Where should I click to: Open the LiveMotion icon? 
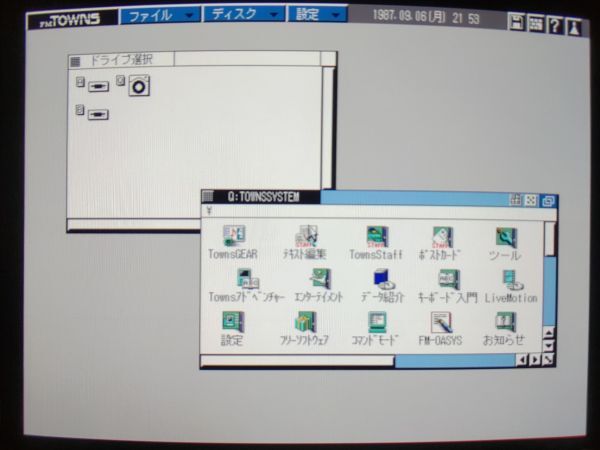(x=512, y=280)
